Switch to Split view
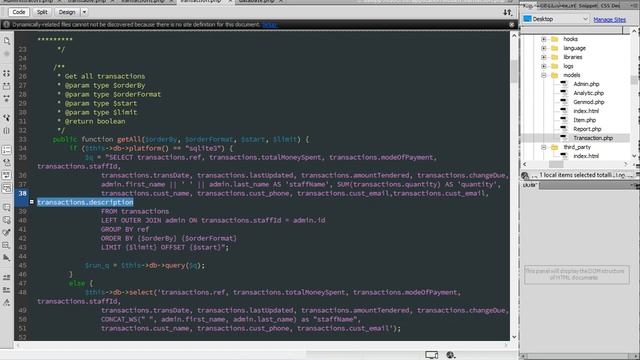 pos(42,12)
